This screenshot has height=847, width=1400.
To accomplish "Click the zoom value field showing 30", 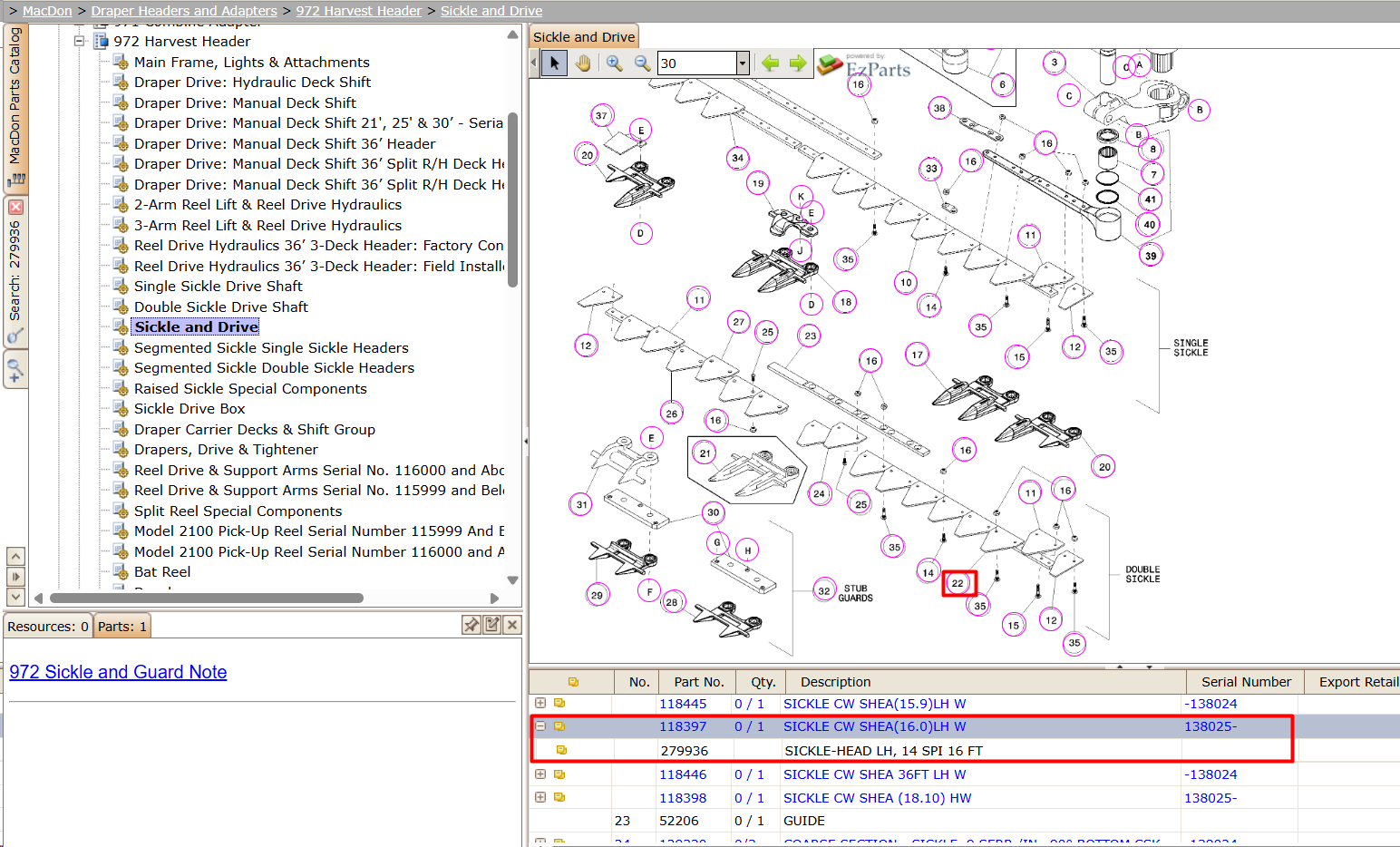I will (x=696, y=63).
